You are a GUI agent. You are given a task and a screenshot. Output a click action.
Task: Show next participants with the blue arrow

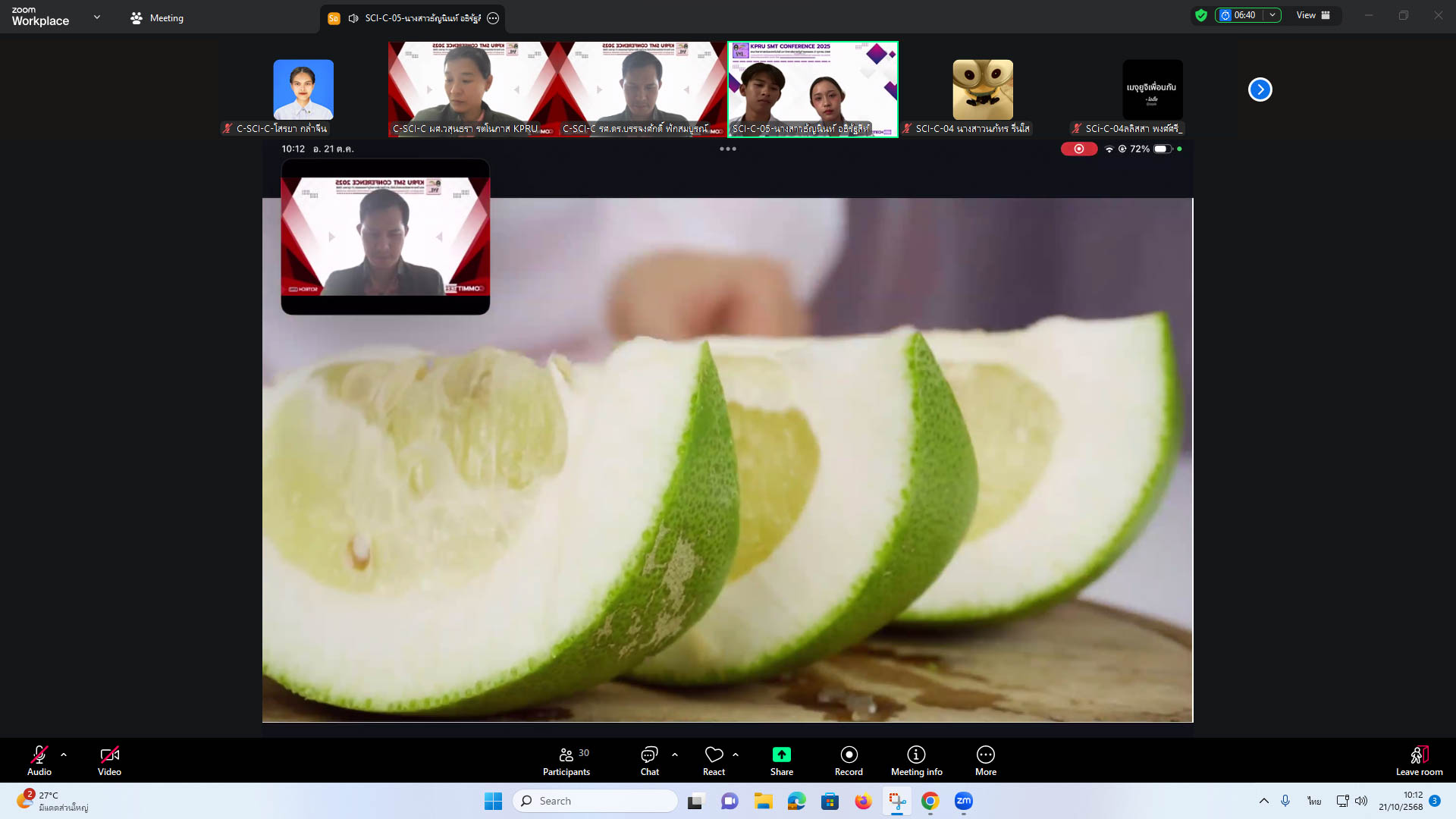(1260, 89)
